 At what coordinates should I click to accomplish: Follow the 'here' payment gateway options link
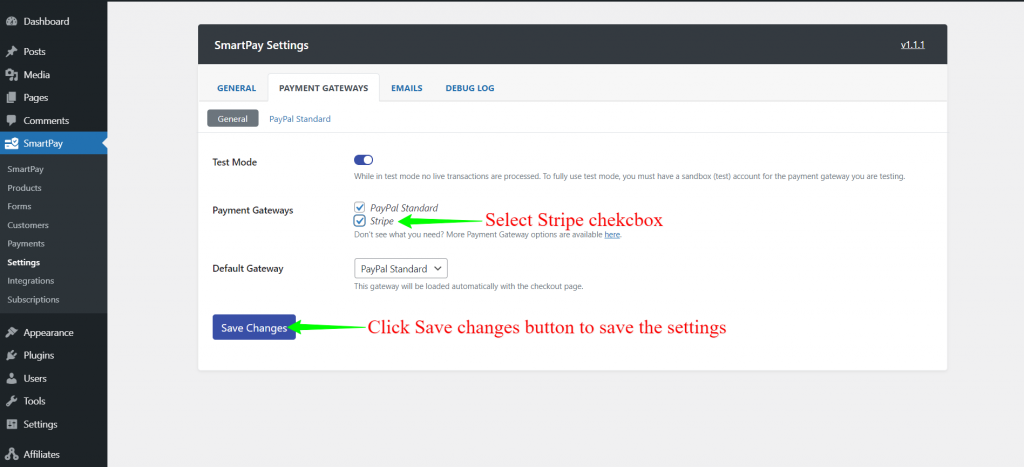click(612, 234)
